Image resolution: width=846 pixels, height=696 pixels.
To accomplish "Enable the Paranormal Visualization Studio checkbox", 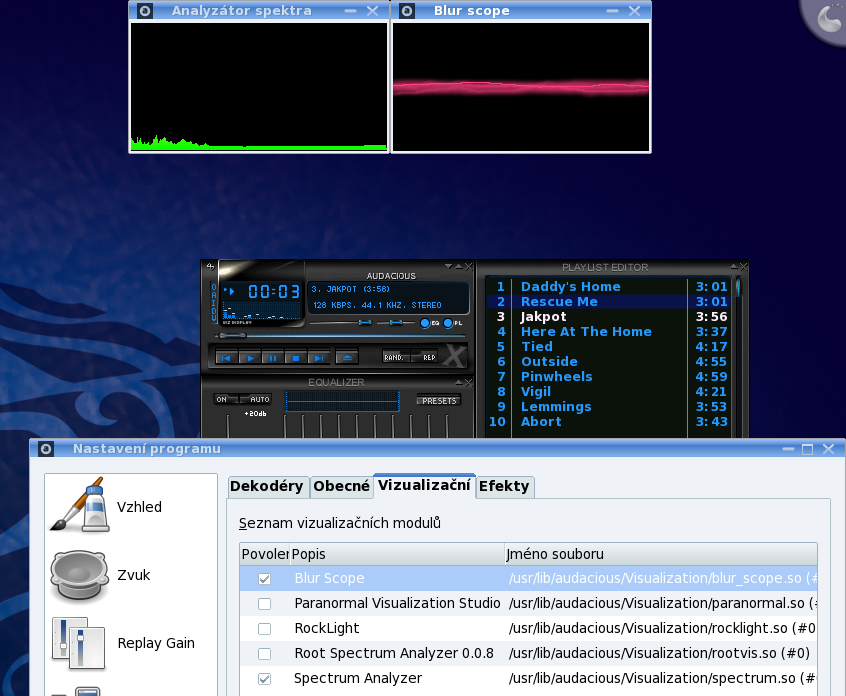I will pos(264,604).
